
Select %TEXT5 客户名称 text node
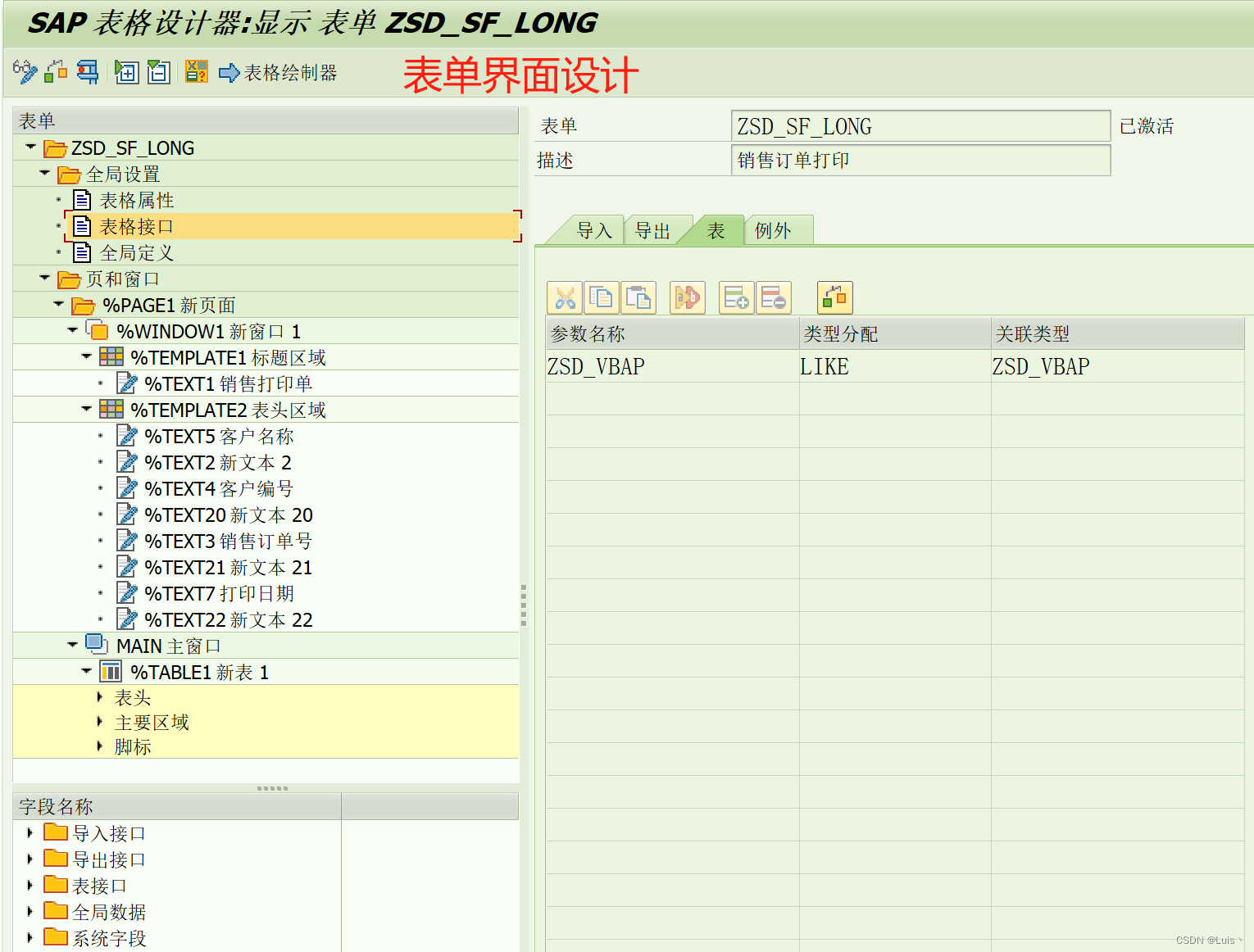(x=219, y=437)
